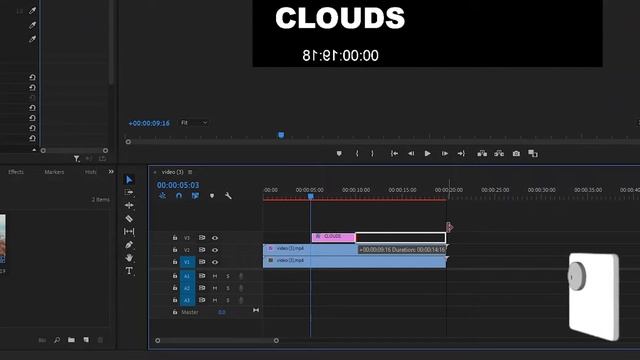This screenshot has width=640, height=360.
Task: Click the timeline zoom scrollbar
Action: (217, 340)
